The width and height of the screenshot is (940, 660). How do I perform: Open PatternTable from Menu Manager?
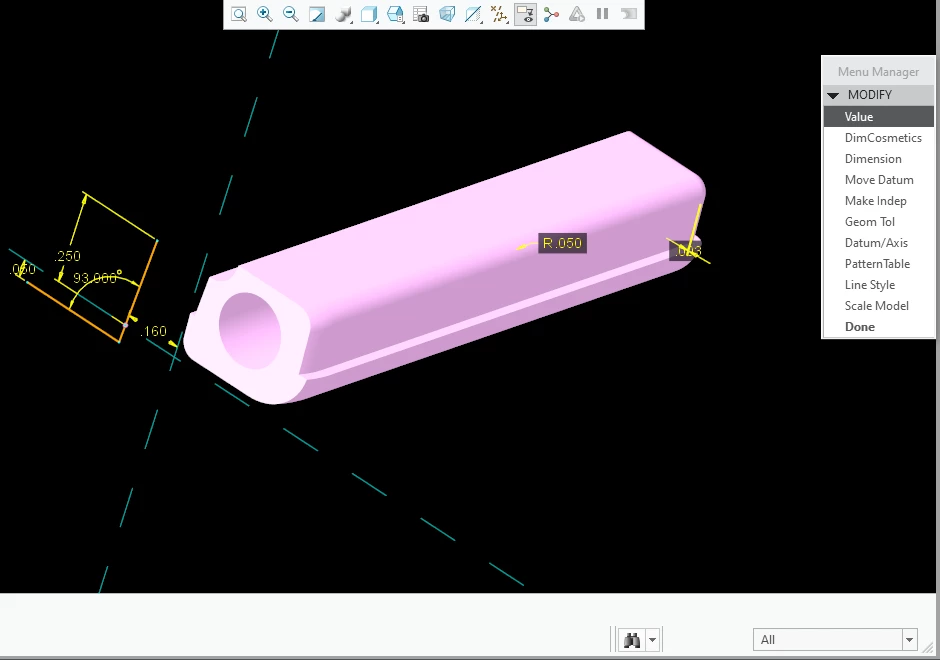878,264
